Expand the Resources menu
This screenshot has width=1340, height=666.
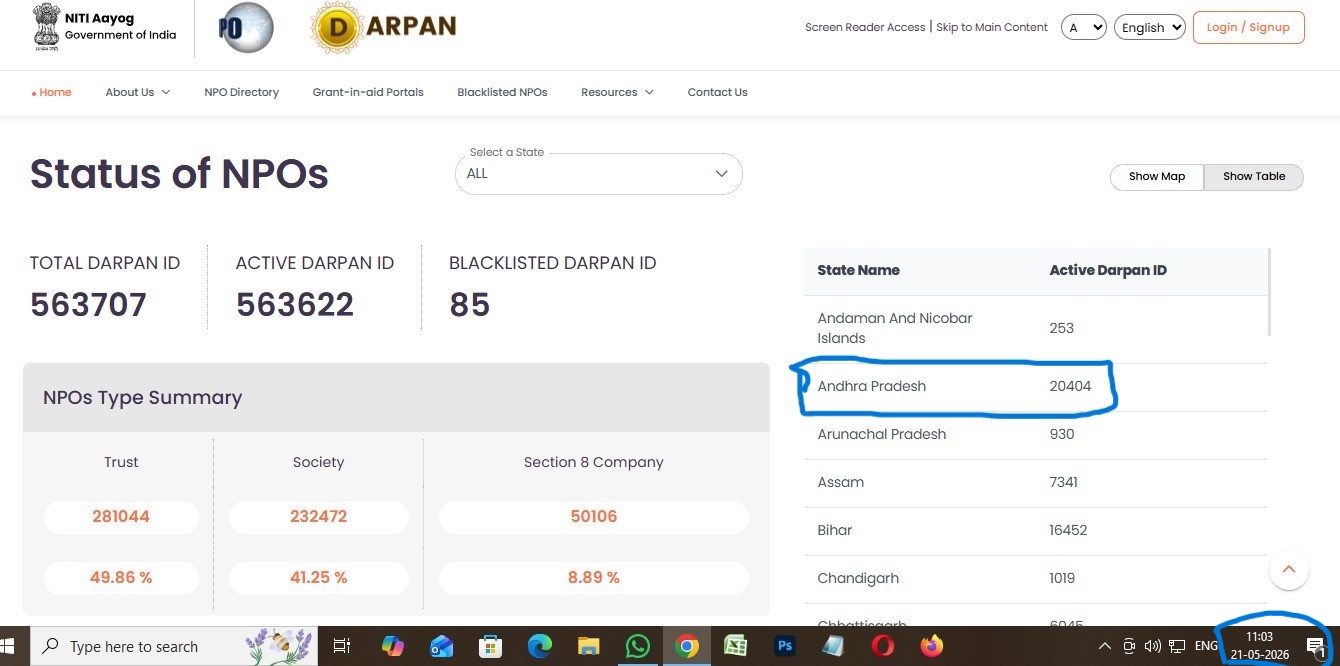(617, 92)
